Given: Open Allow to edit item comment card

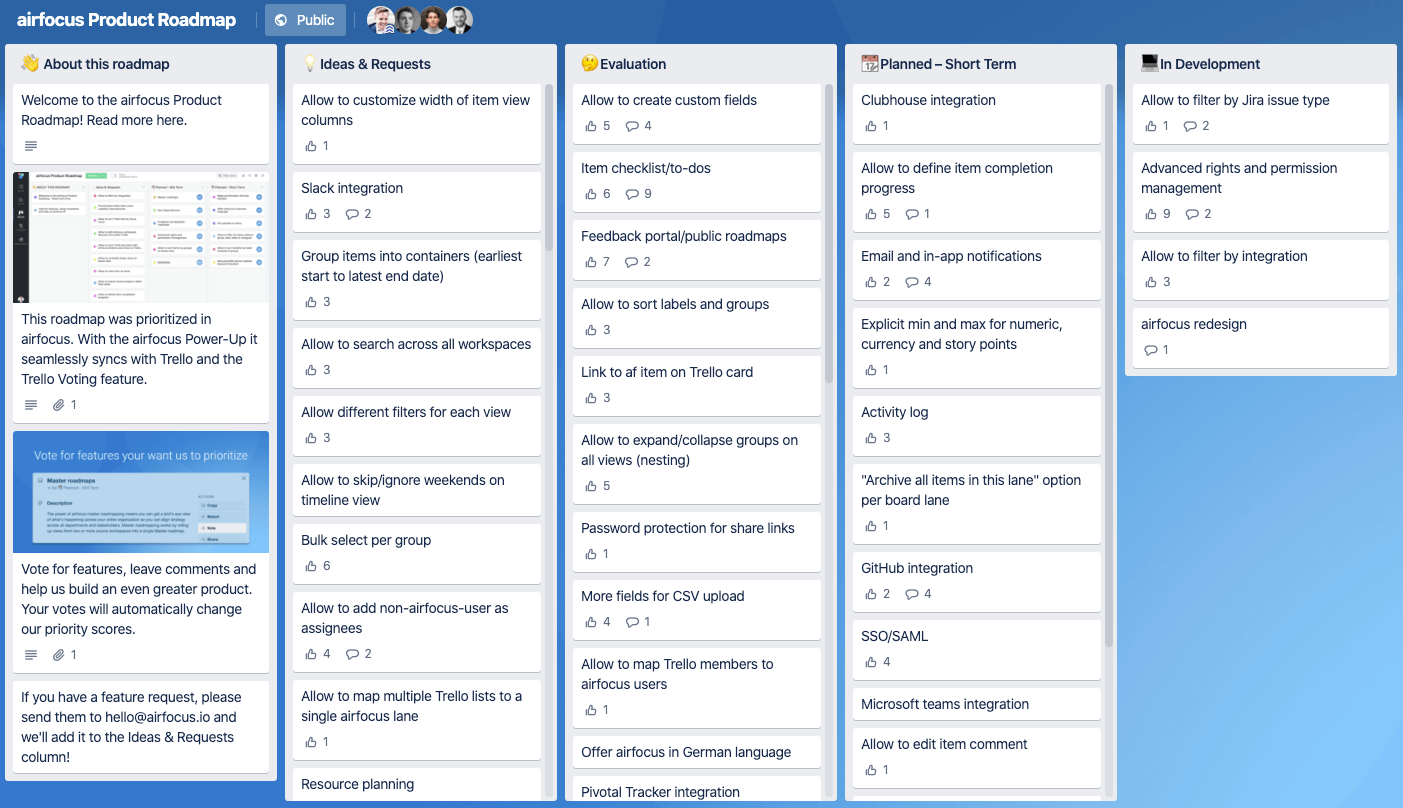Looking at the screenshot, I should pos(976,757).
